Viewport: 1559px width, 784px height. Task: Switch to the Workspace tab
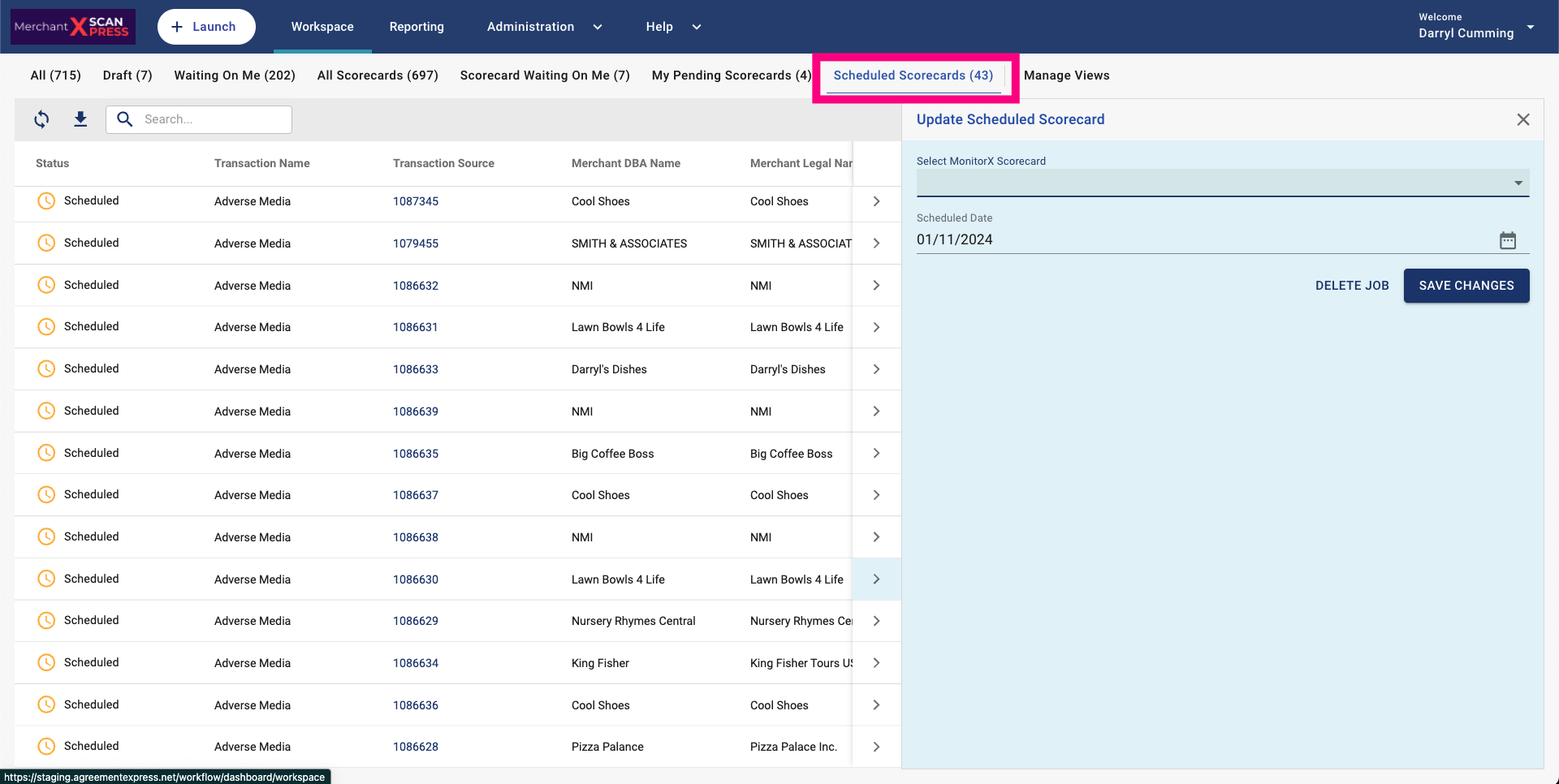click(322, 27)
